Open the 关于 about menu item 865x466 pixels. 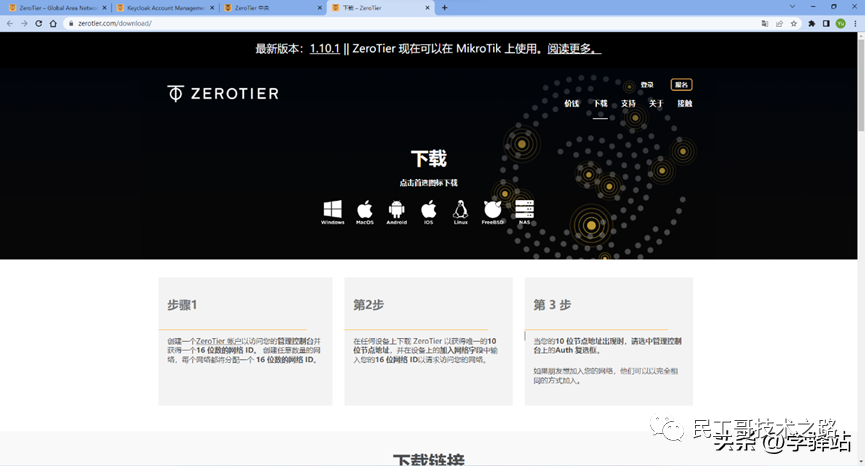656,103
